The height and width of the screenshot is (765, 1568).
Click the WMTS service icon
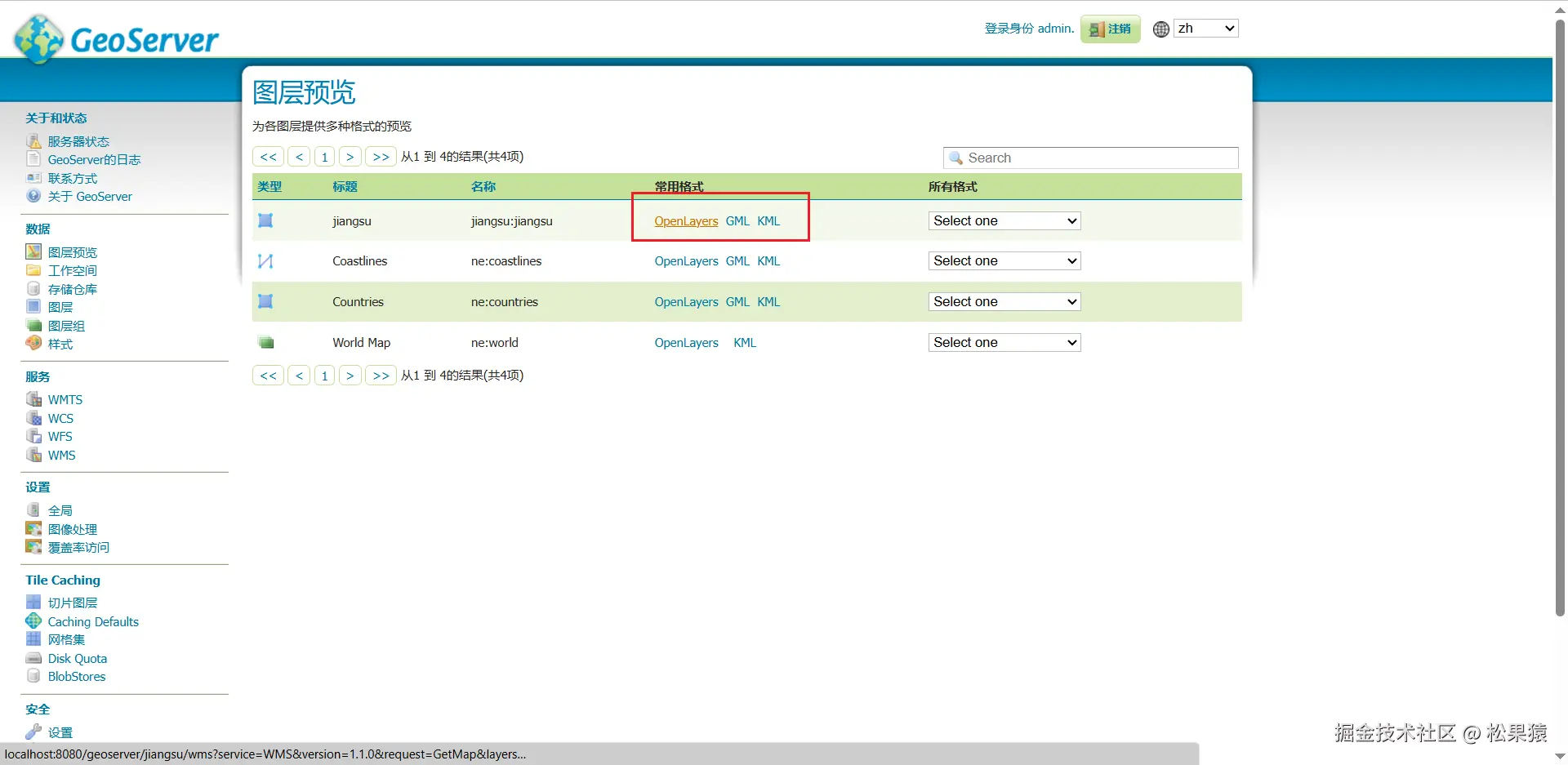point(33,399)
